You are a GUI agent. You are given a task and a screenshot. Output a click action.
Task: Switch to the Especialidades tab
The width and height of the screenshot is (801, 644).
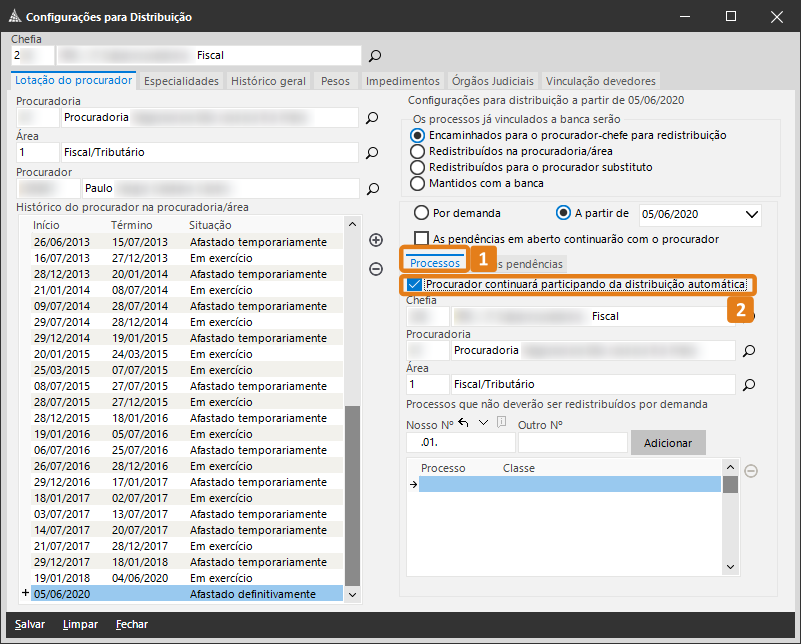coord(181,81)
